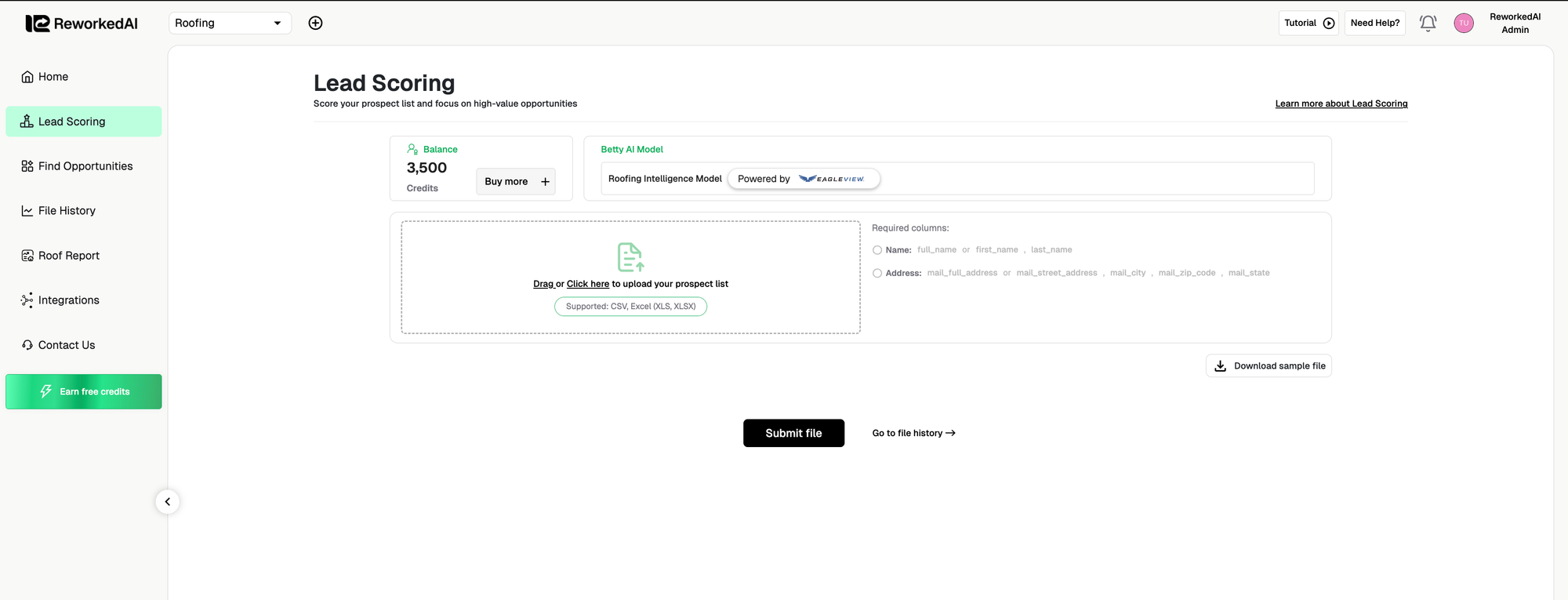The width and height of the screenshot is (1568, 600).
Task: Click the plus circle icon beside Roofing
Action: point(315,24)
